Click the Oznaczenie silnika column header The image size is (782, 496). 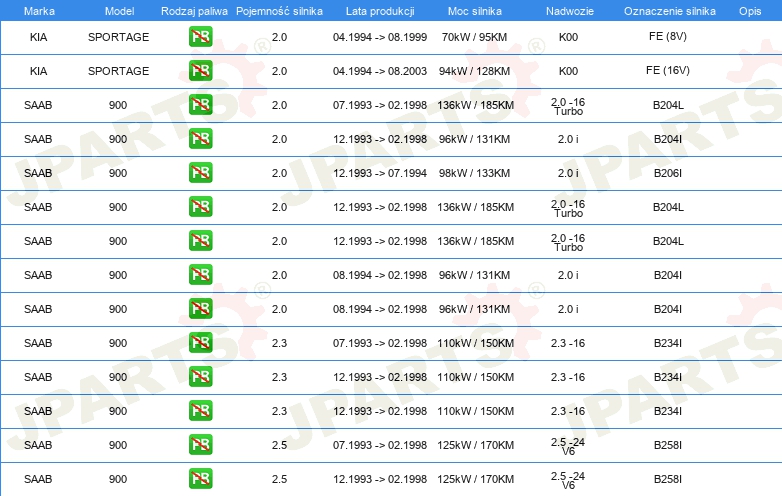[670, 11]
